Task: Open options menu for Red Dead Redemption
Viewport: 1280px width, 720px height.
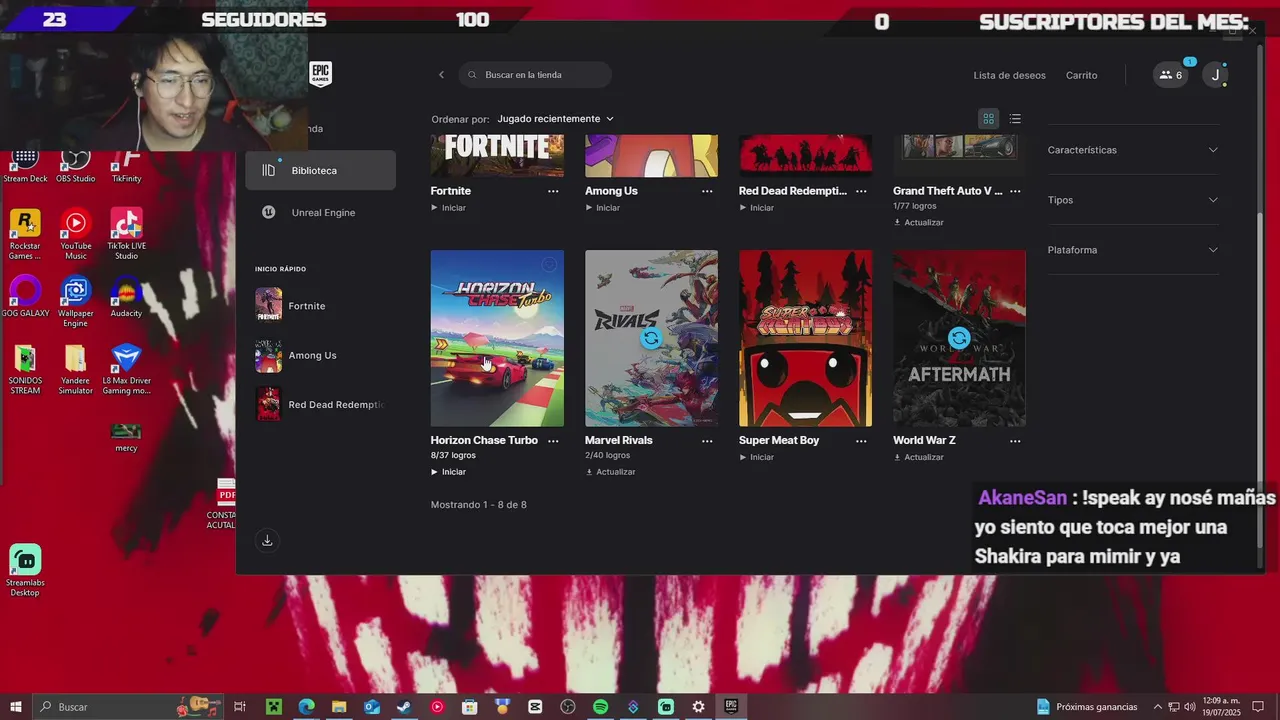Action: click(x=861, y=191)
